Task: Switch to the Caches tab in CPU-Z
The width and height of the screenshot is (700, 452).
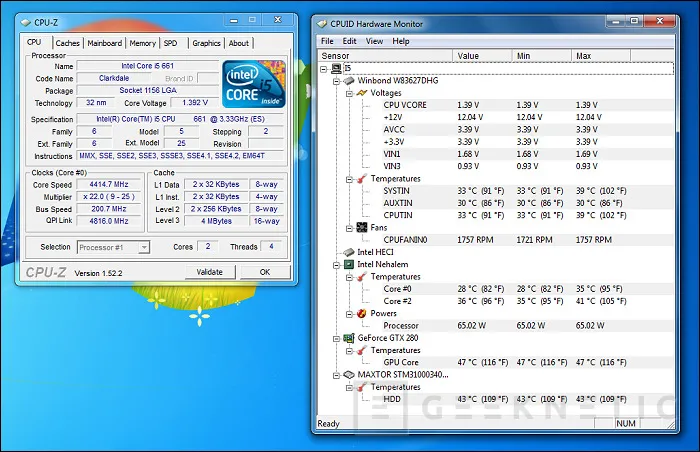Action: click(x=67, y=43)
